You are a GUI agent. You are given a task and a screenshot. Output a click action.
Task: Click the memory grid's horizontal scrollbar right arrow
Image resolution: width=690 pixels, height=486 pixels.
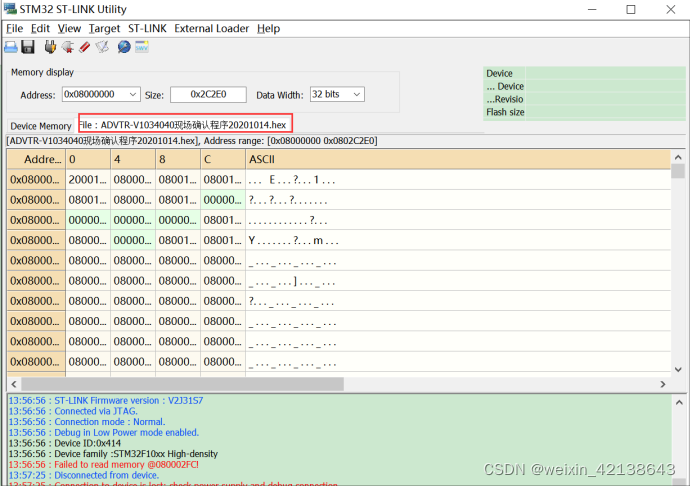[x=663, y=384]
